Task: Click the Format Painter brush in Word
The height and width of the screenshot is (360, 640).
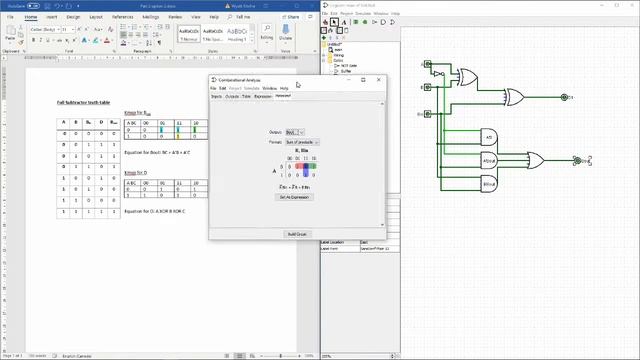Action: point(21,42)
